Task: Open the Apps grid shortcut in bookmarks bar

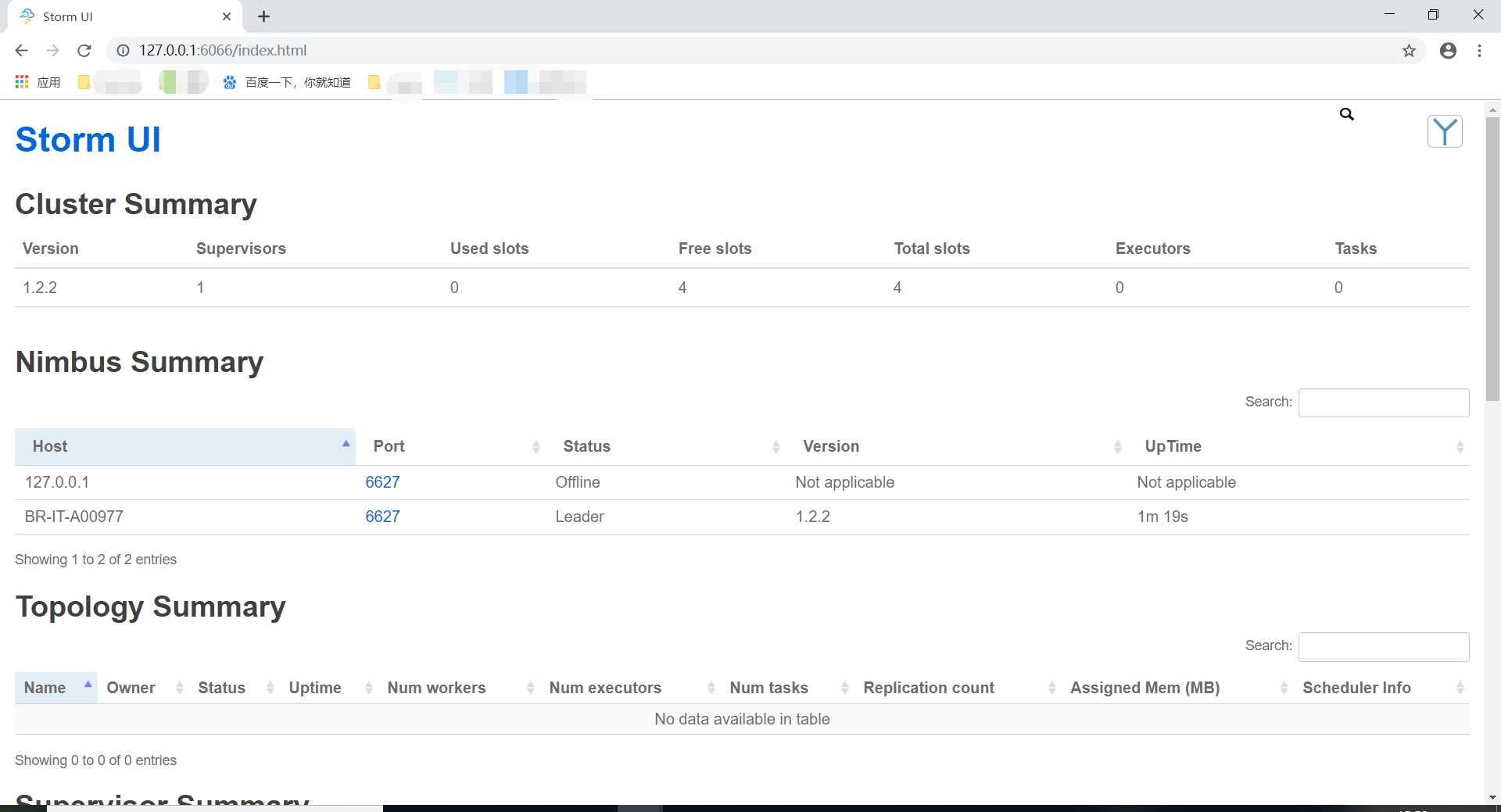Action: (38, 82)
